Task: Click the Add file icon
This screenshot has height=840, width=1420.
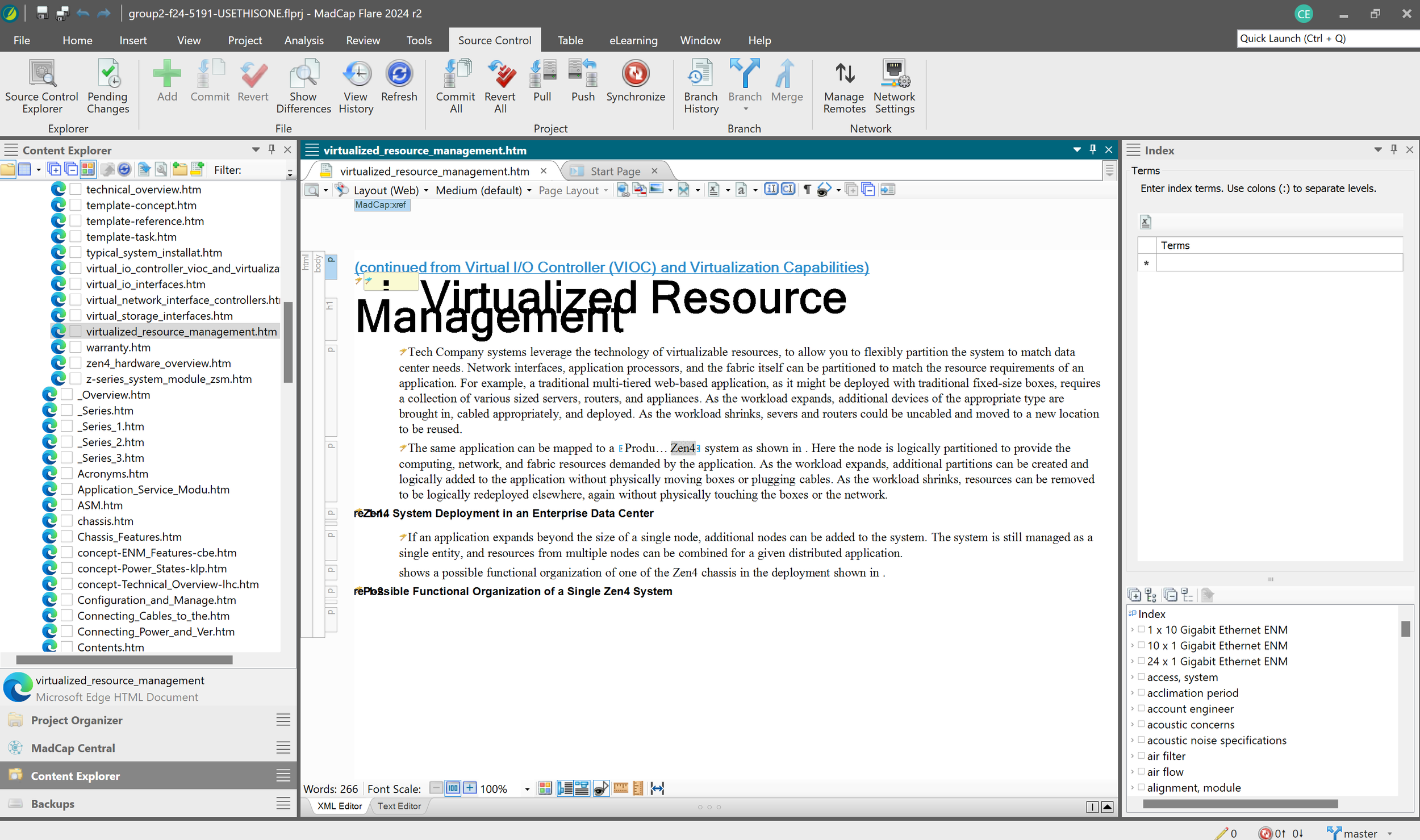Action: [167, 81]
